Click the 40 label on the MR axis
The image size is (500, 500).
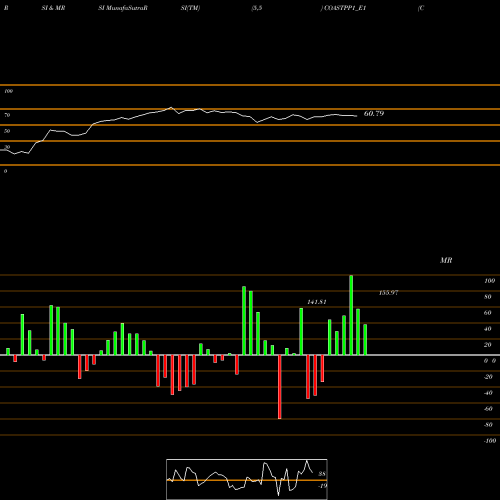point(488,329)
